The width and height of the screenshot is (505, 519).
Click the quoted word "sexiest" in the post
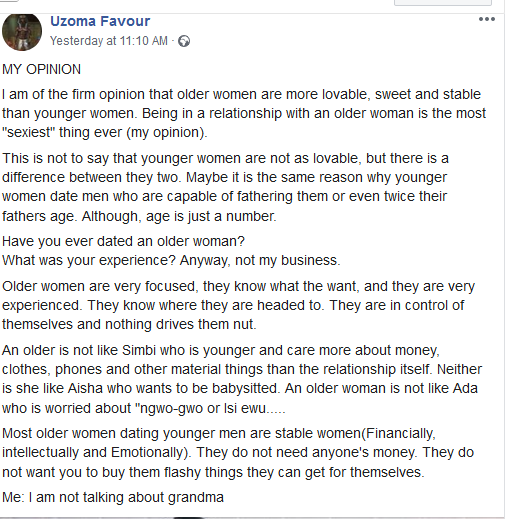coord(28,132)
